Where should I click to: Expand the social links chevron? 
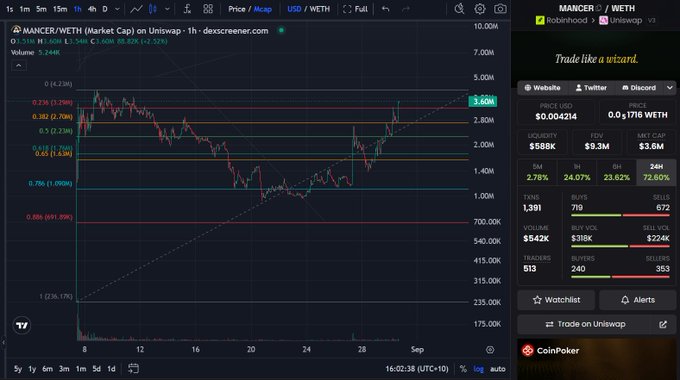click(x=670, y=88)
